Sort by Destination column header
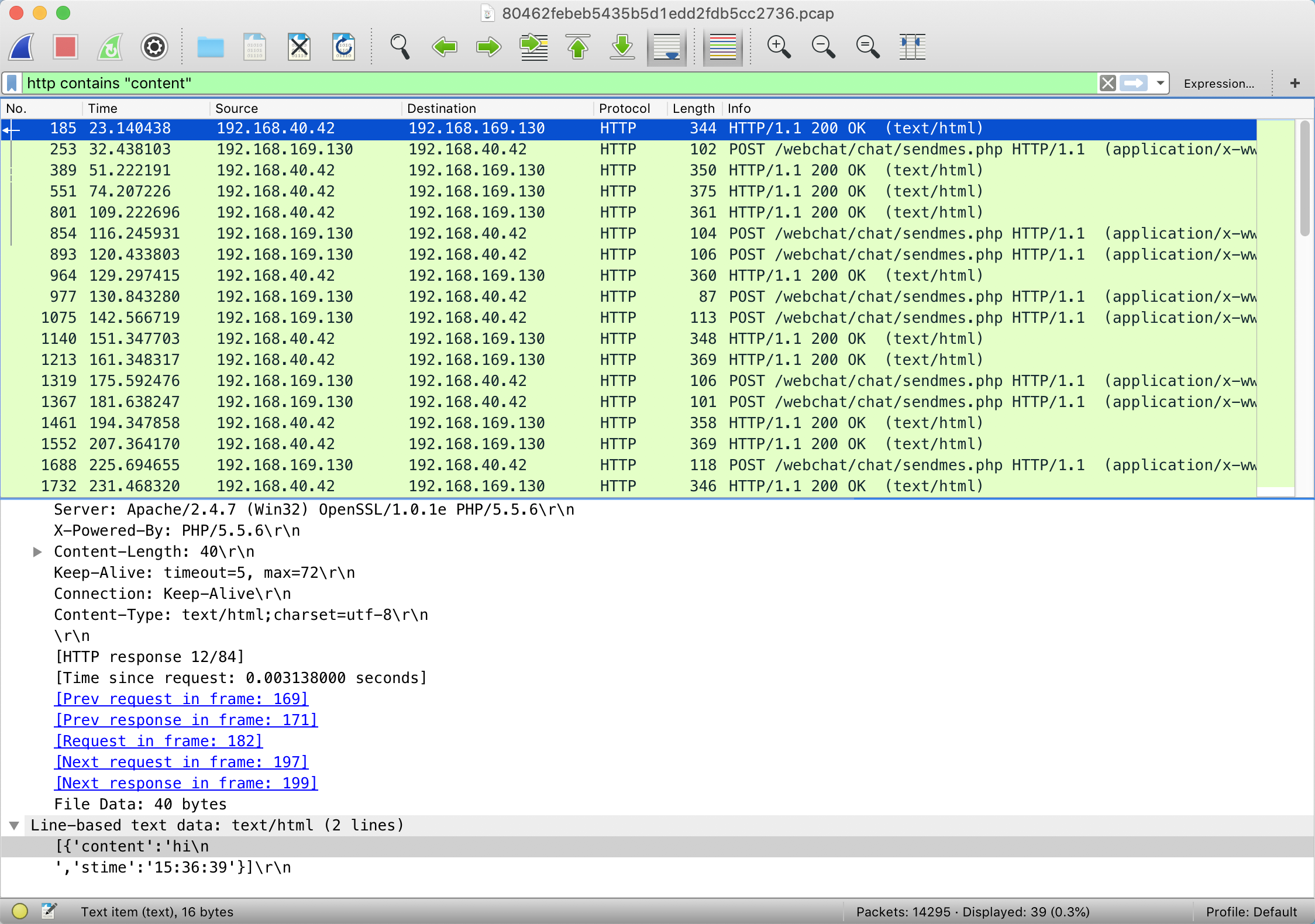The width and height of the screenshot is (1315, 924). (x=498, y=108)
